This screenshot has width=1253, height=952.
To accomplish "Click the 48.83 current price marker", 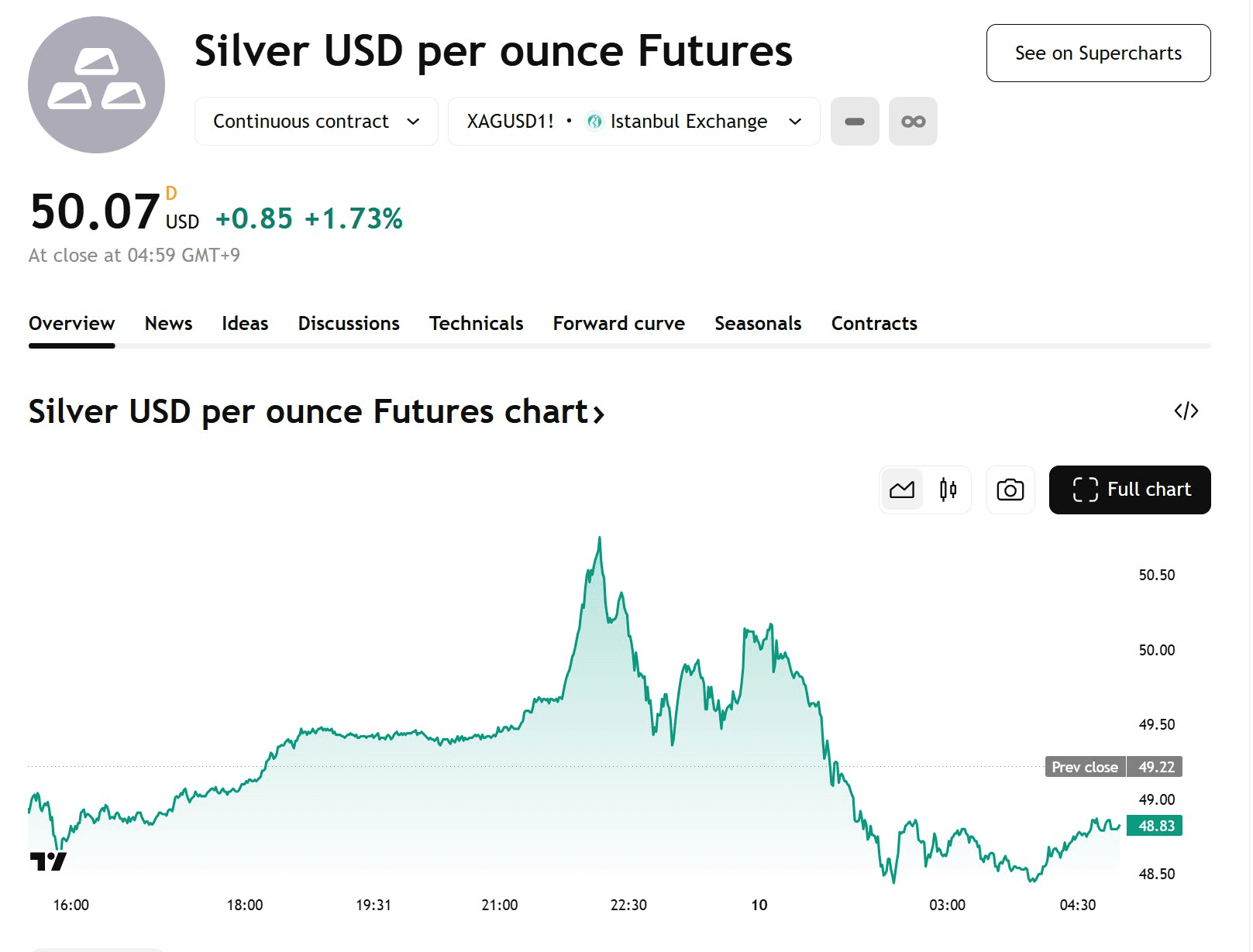I will point(1155,826).
